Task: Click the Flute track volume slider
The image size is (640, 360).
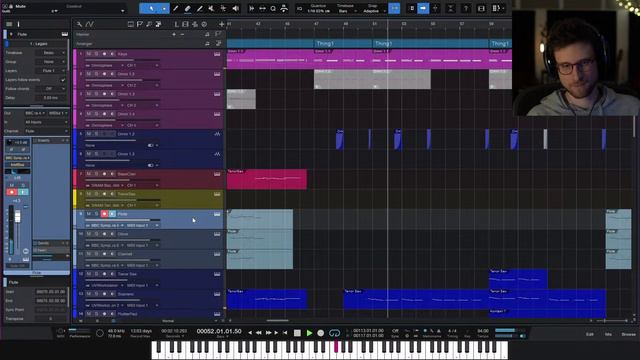Action: coord(122,220)
